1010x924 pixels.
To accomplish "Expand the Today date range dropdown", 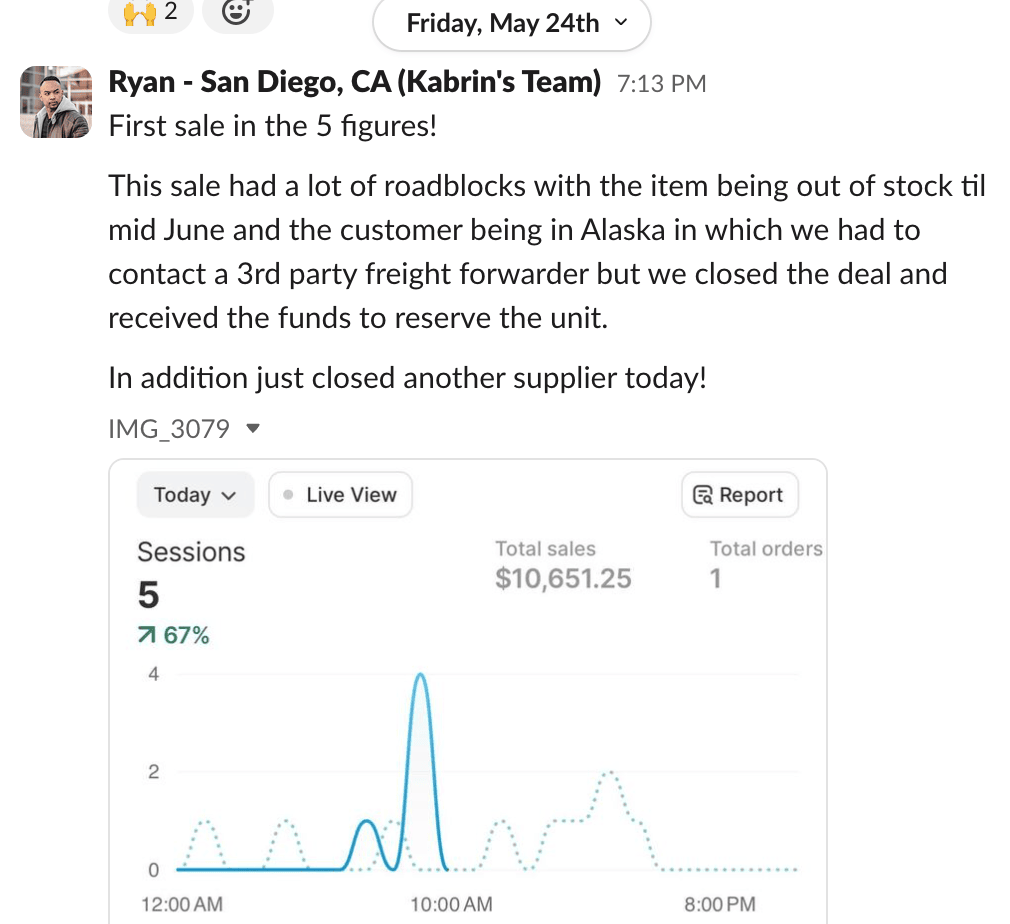I will point(195,495).
